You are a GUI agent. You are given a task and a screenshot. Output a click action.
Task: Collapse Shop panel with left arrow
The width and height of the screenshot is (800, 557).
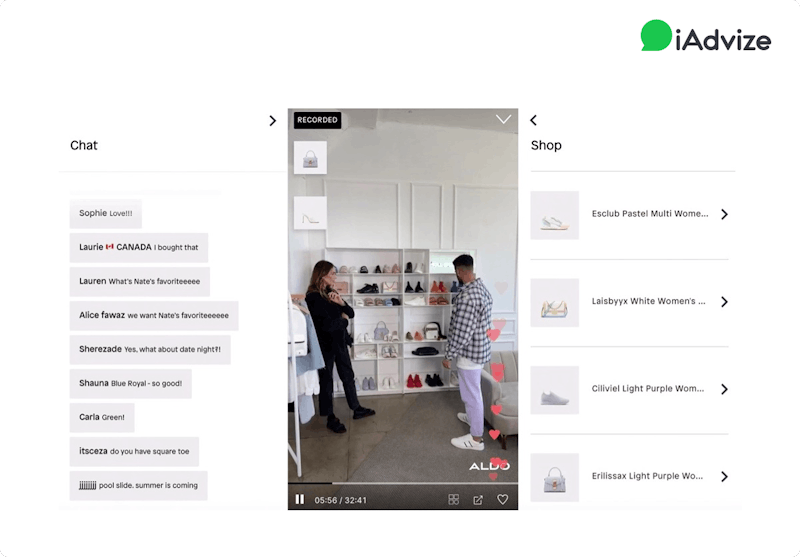point(534,120)
